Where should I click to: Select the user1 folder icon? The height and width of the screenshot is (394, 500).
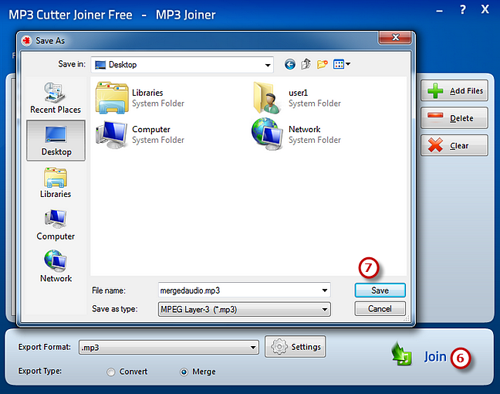[267, 98]
